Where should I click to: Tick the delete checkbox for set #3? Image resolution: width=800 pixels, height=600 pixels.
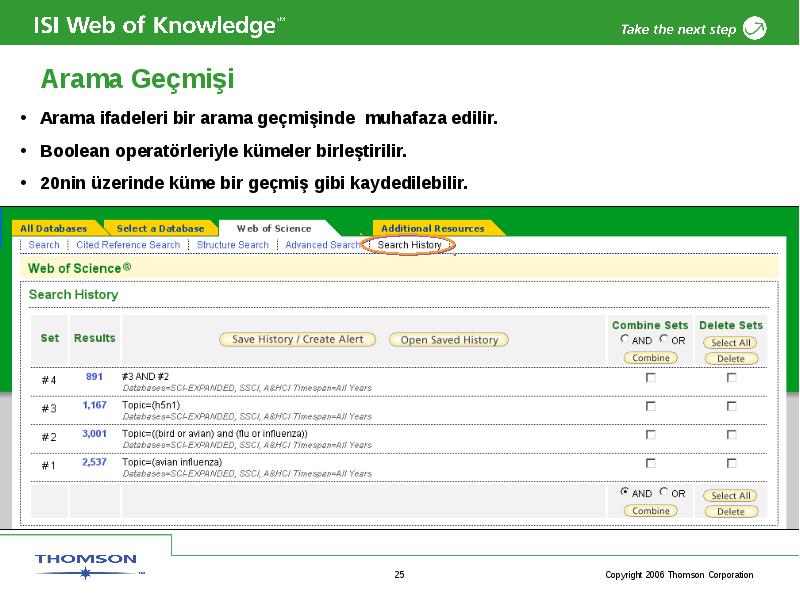(x=732, y=406)
